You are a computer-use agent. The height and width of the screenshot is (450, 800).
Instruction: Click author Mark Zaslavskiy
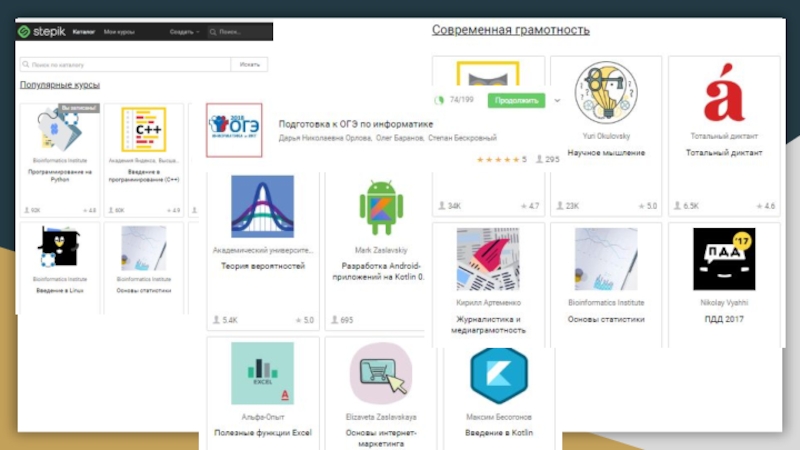381,250
